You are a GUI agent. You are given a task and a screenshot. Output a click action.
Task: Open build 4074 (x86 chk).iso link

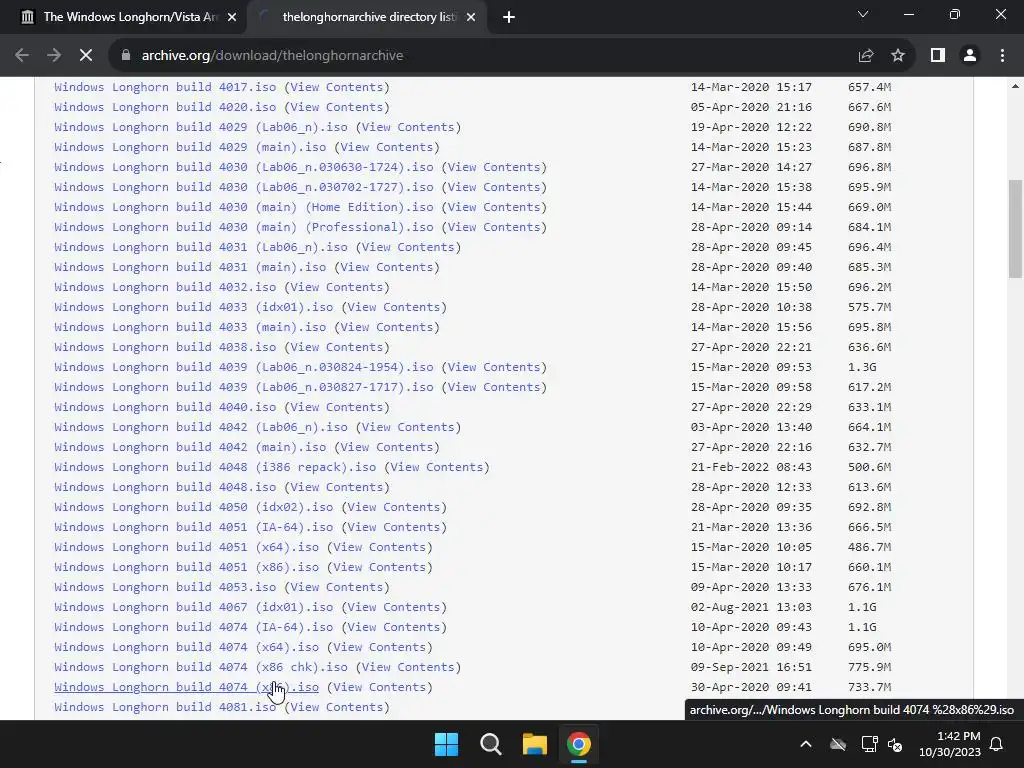(x=201, y=667)
